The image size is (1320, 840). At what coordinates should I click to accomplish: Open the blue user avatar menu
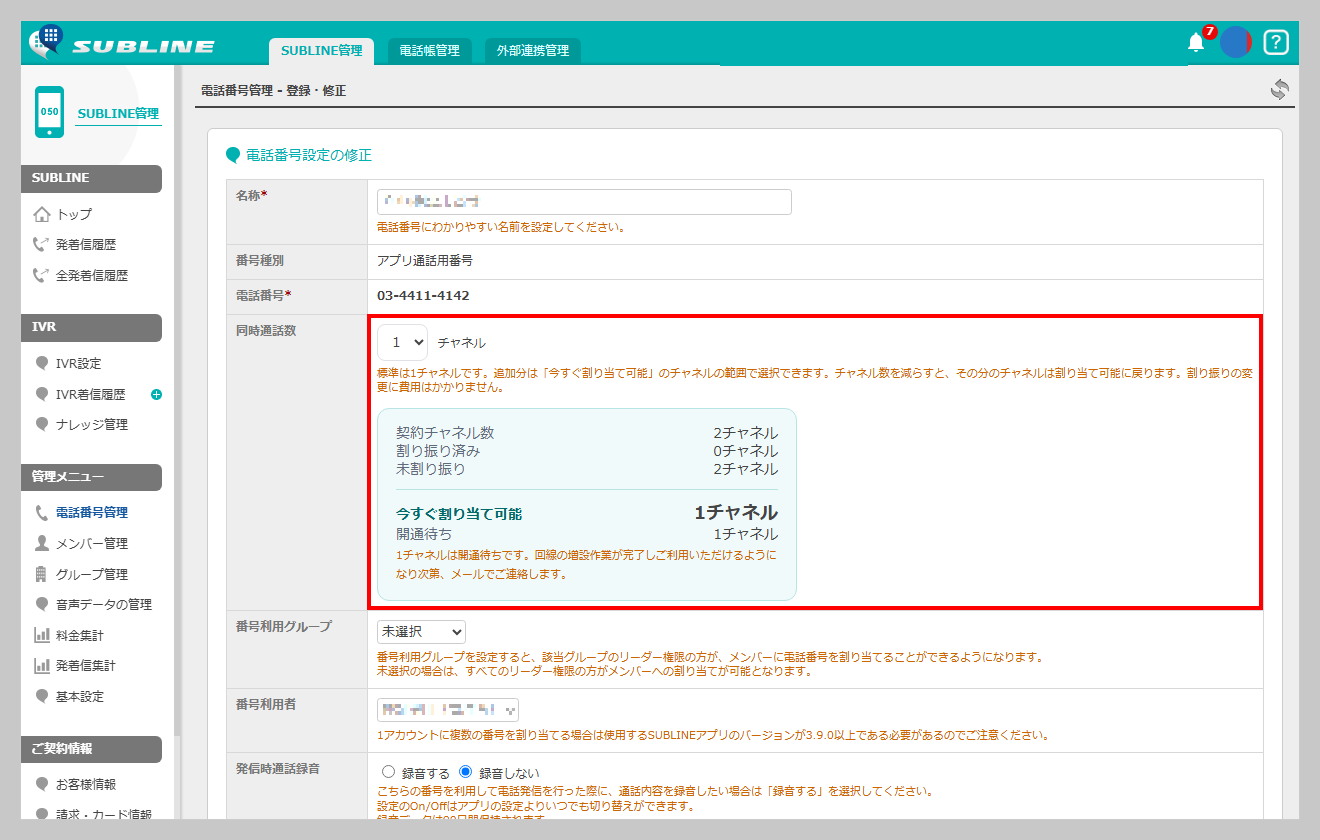1236,42
